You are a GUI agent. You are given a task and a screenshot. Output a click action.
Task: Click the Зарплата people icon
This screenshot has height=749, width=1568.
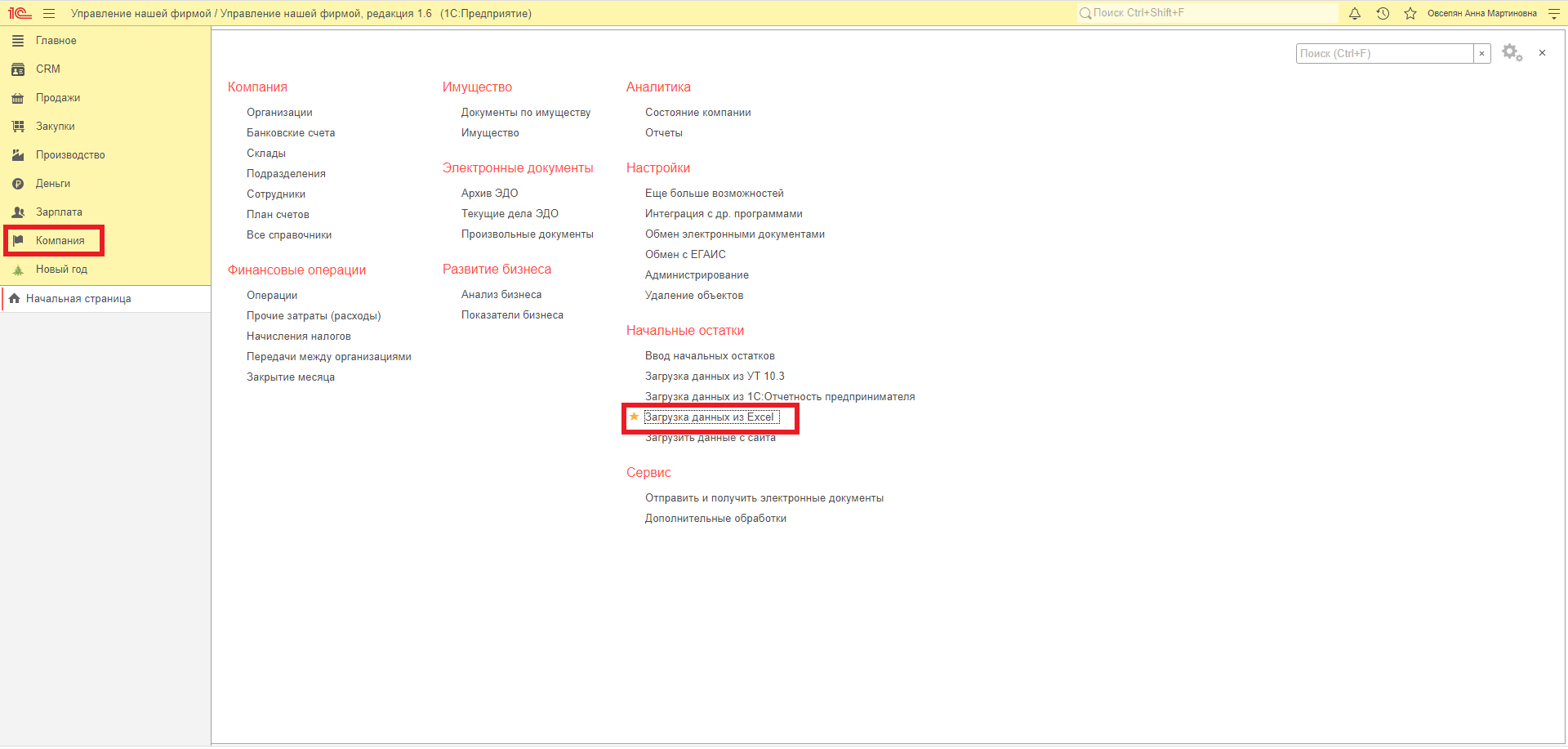[18, 212]
